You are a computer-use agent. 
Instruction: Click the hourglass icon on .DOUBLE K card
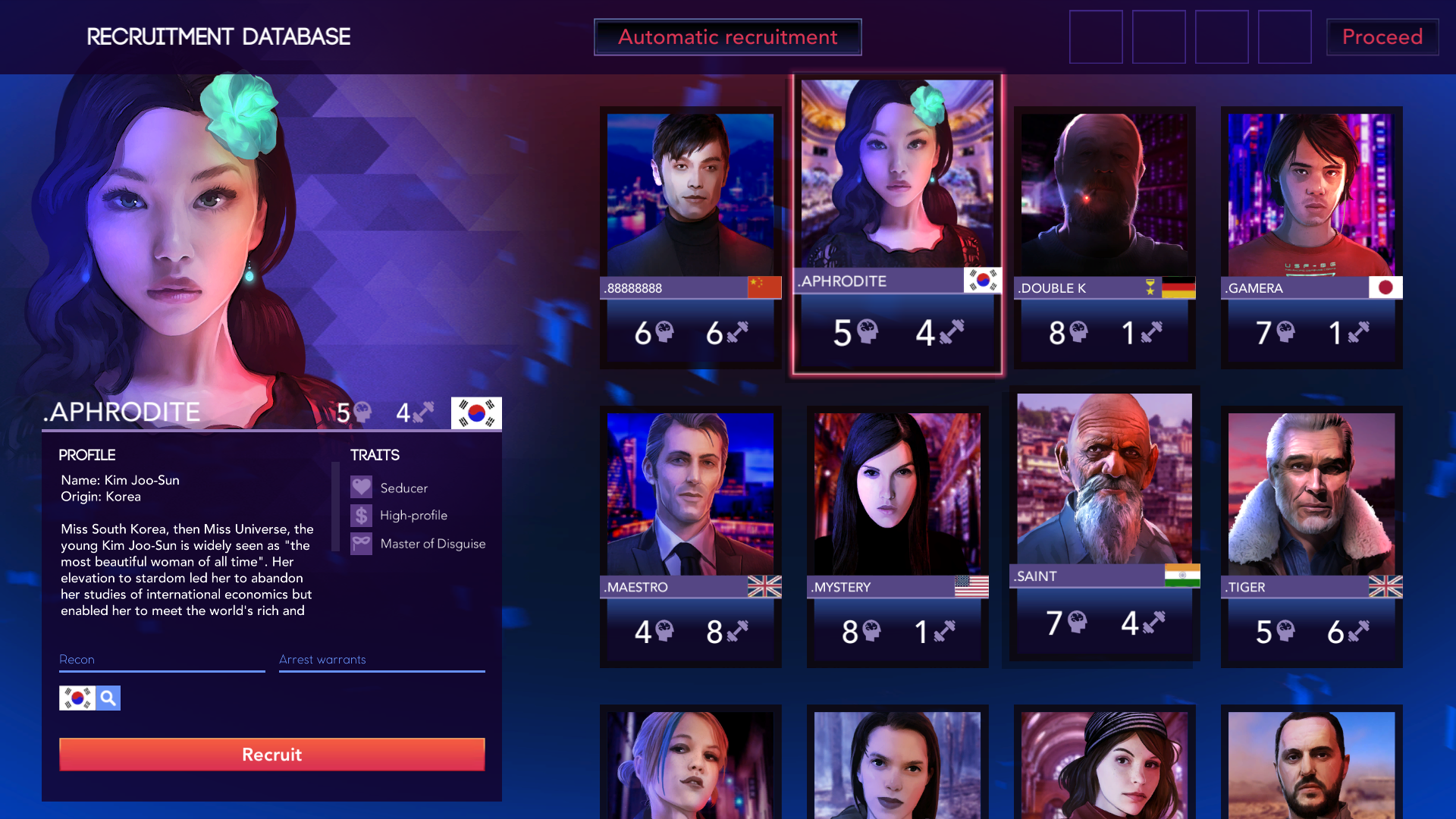point(1150,287)
